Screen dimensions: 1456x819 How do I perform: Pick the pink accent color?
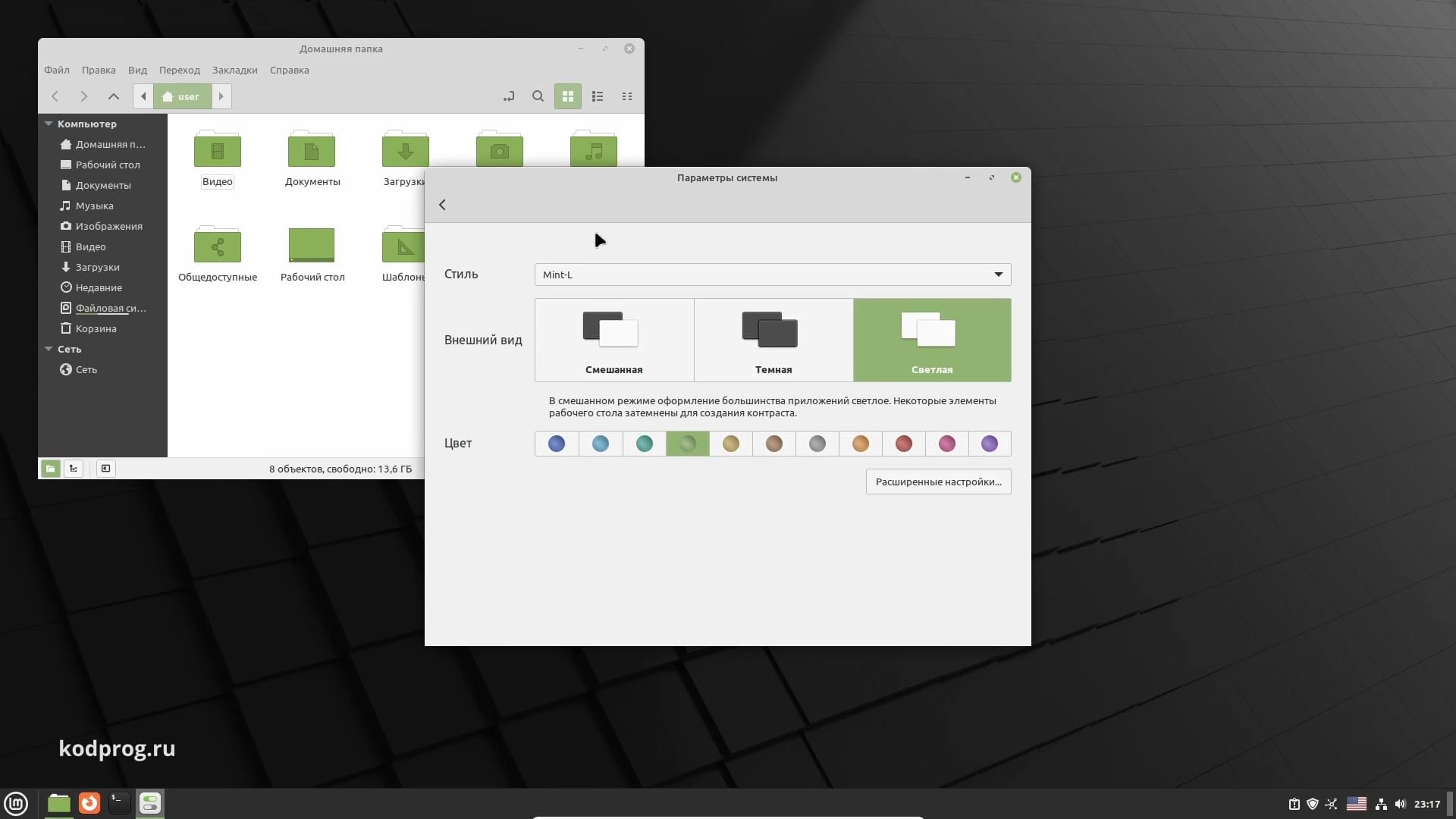point(947,444)
